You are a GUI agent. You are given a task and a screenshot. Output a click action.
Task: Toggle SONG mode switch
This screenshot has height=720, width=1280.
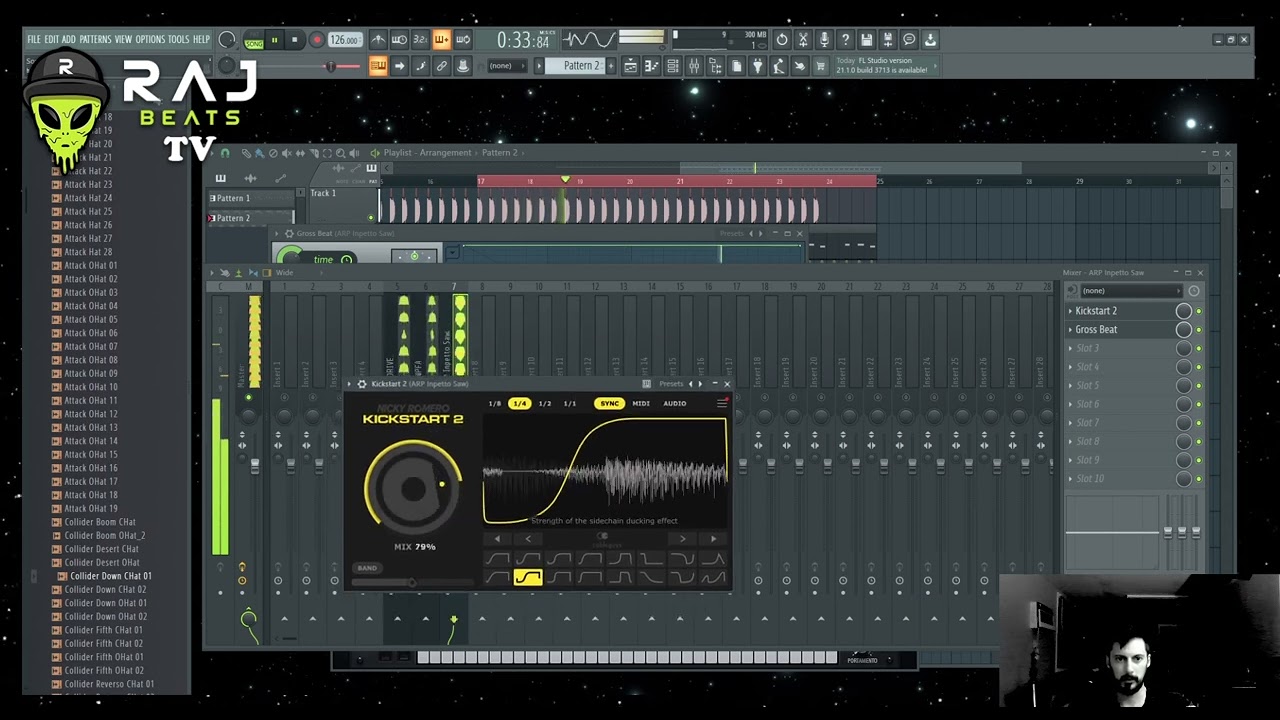point(254,40)
